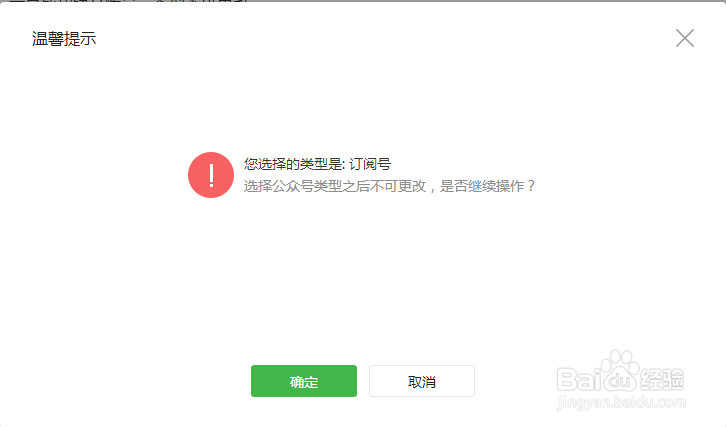Click the 经验 characters in the watermark

click(x=662, y=379)
